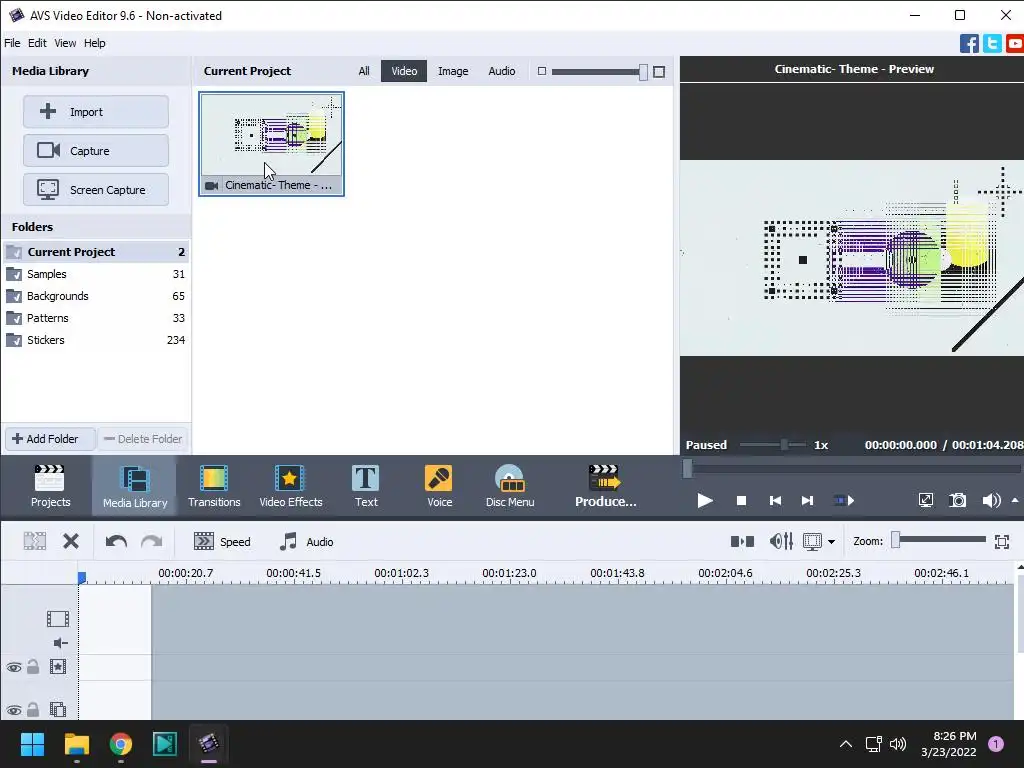Open the timeline view dropdown arrow
The image size is (1024, 768).
pyautogui.click(x=831, y=542)
